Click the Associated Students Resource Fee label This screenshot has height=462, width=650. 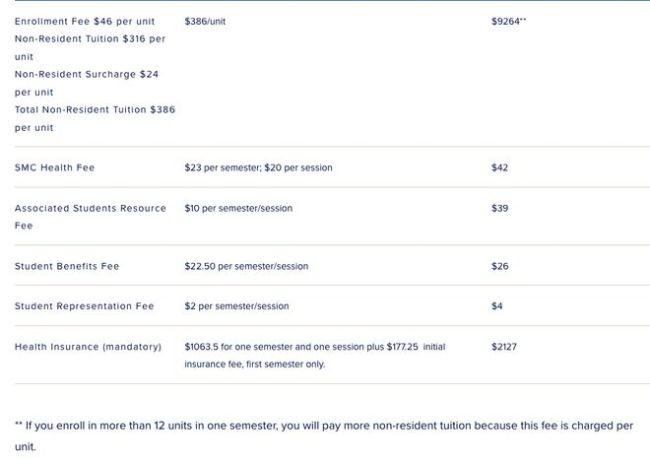90,208
